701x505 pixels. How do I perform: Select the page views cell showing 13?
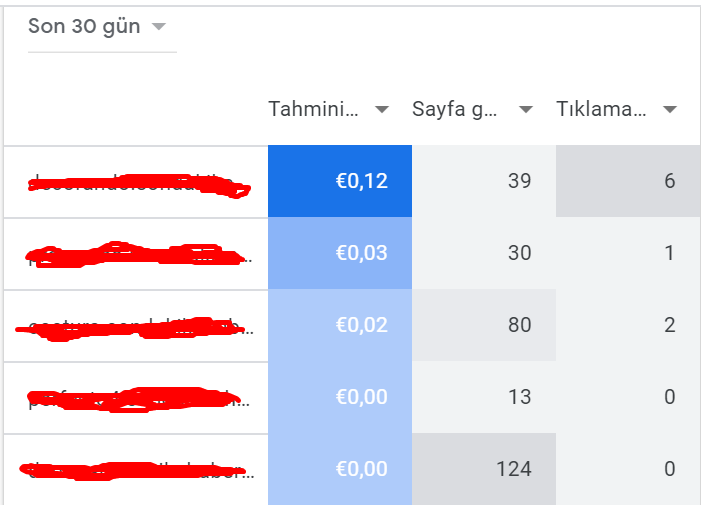tap(484, 397)
